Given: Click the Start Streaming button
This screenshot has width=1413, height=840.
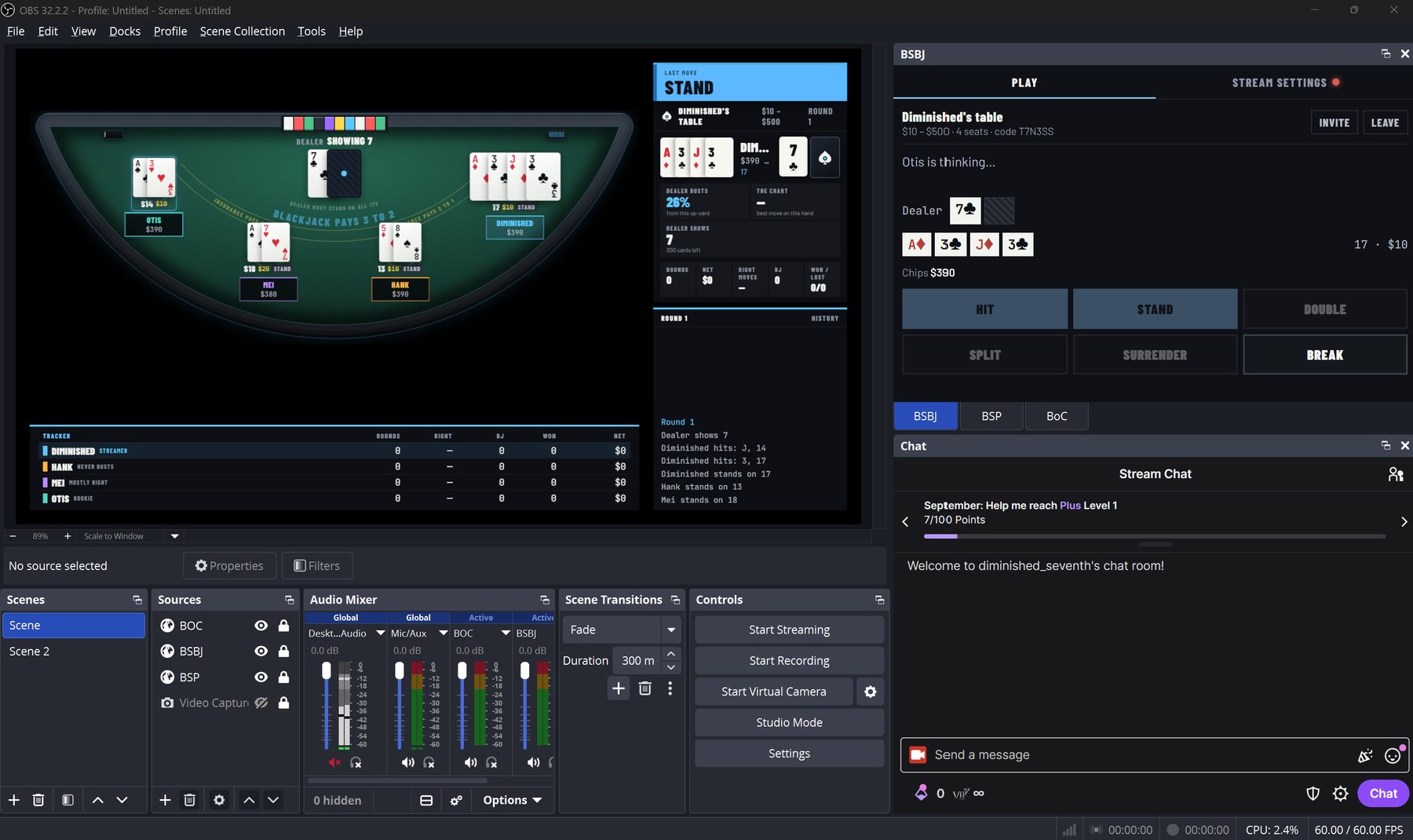Looking at the screenshot, I should pyautogui.click(x=789, y=630).
